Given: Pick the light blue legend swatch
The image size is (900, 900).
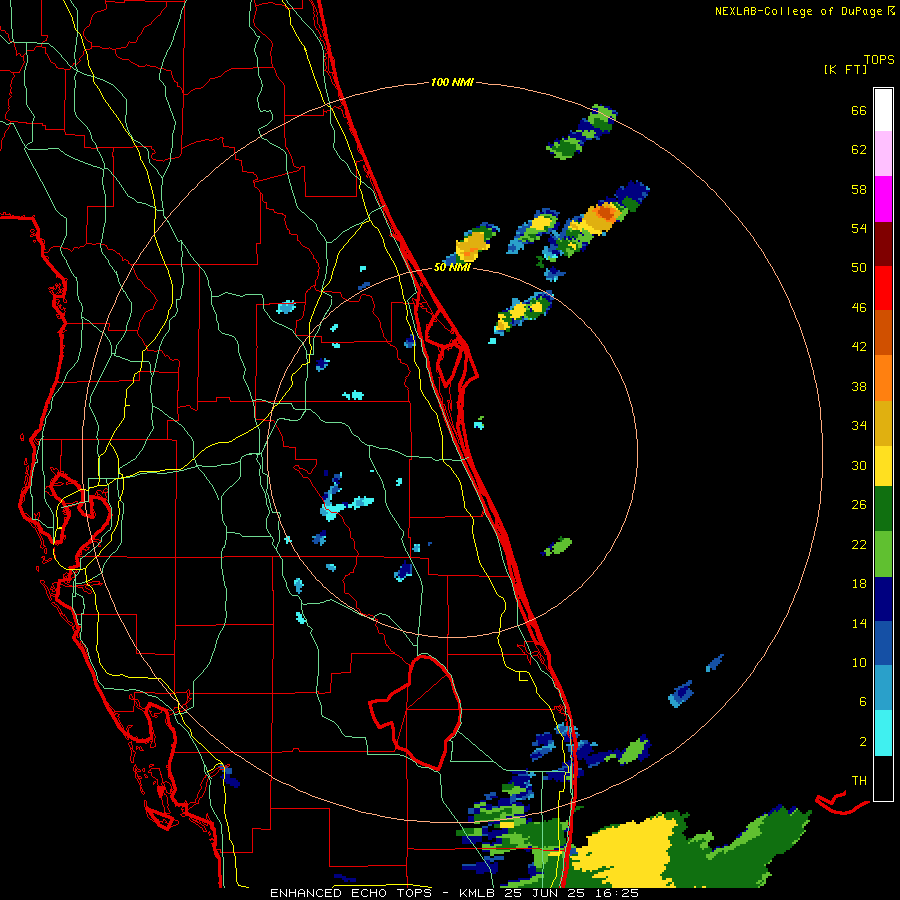Looking at the screenshot, I should coord(883,688).
